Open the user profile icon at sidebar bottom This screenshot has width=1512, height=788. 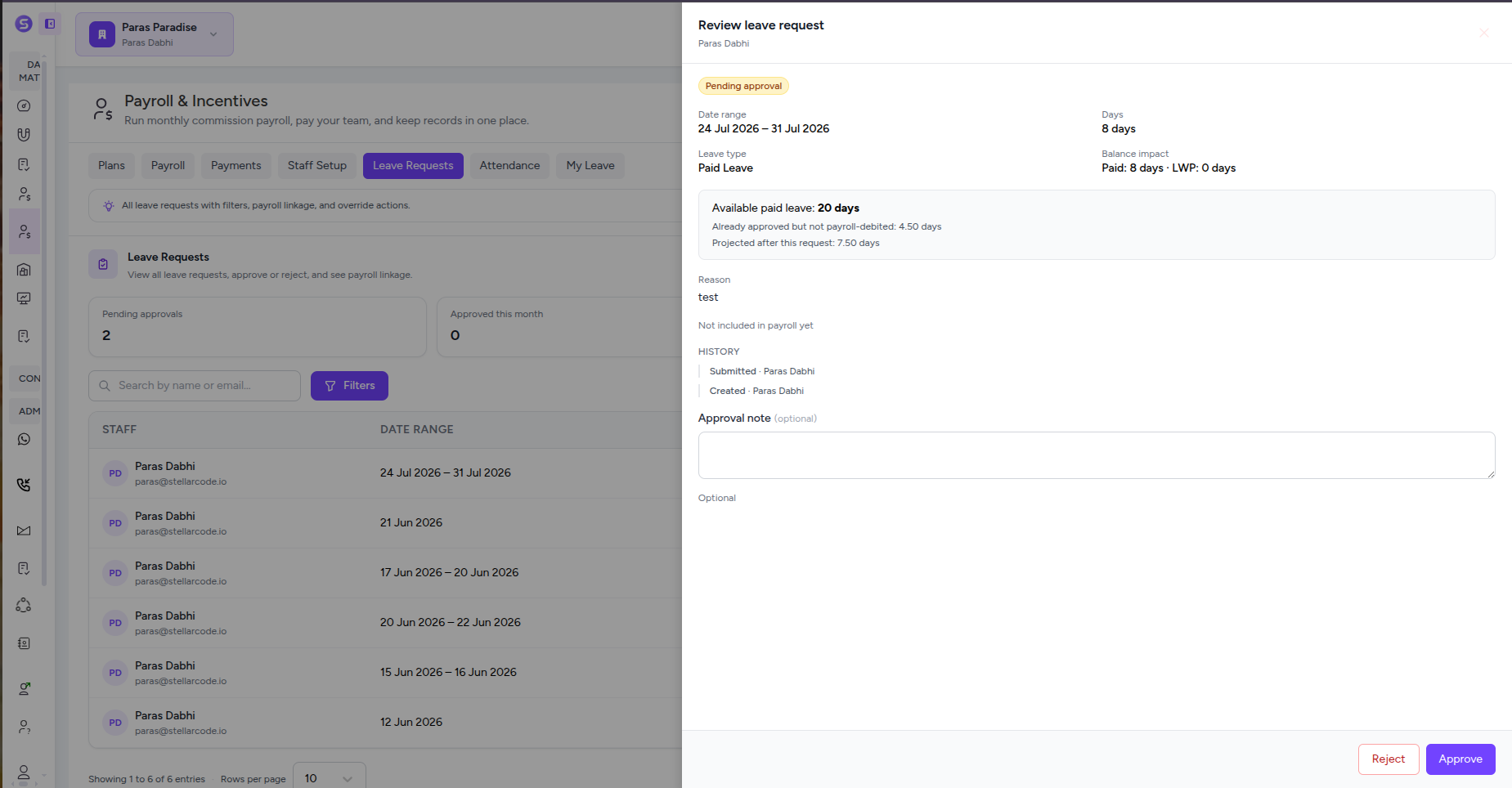pyautogui.click(x=24, y=772)
